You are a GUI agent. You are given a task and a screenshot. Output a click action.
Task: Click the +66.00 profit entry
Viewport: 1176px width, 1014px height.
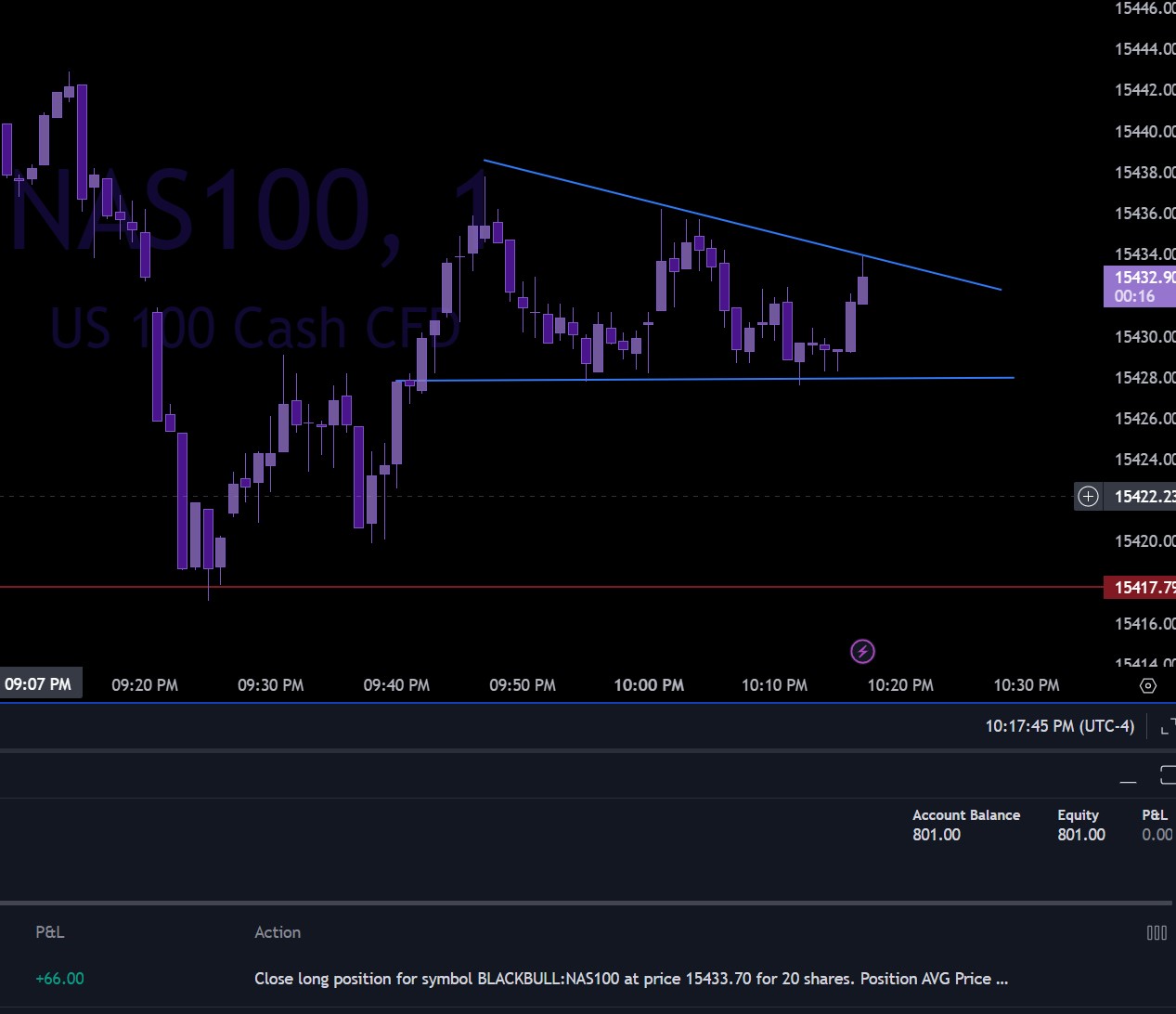pyautogui.click(x=59, y=979)
